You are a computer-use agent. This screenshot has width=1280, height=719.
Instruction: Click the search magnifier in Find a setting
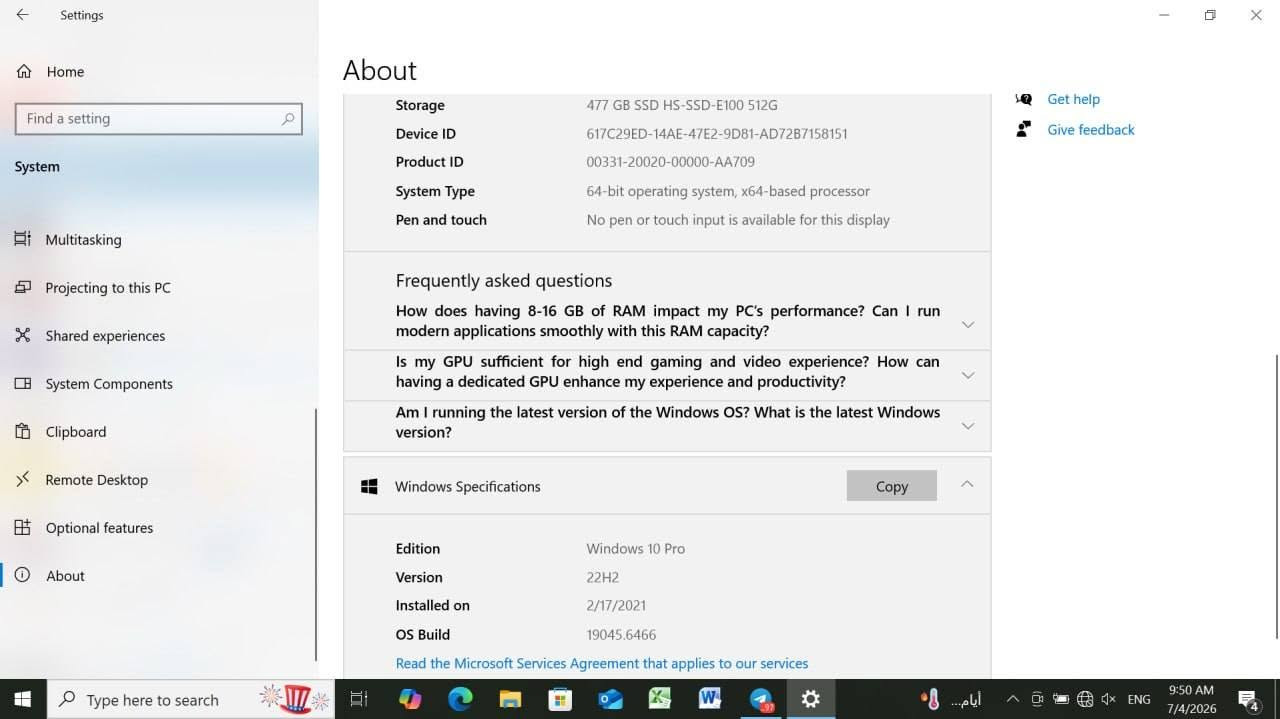click(288, 118)
